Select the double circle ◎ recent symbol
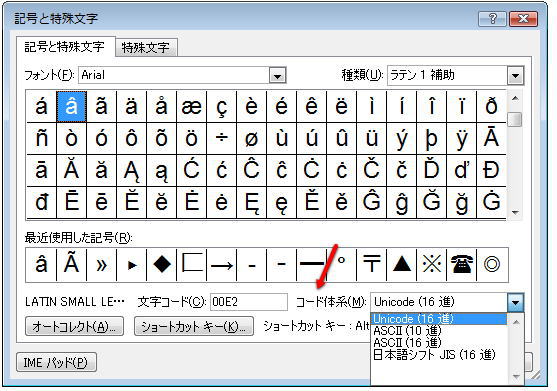 coord(492,265)
